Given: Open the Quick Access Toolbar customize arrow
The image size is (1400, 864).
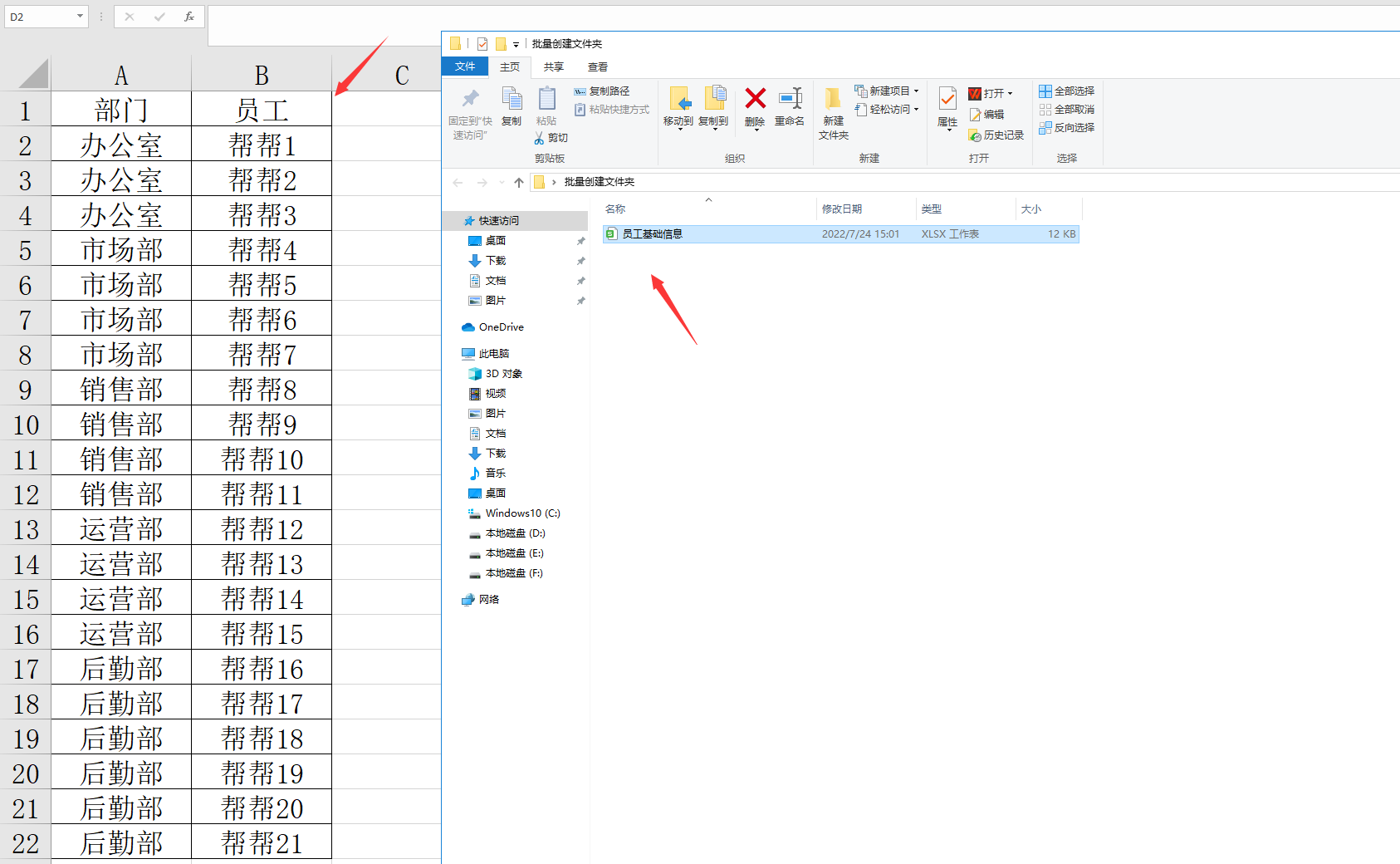Looking at the screenshot, I should coord(516,44).
